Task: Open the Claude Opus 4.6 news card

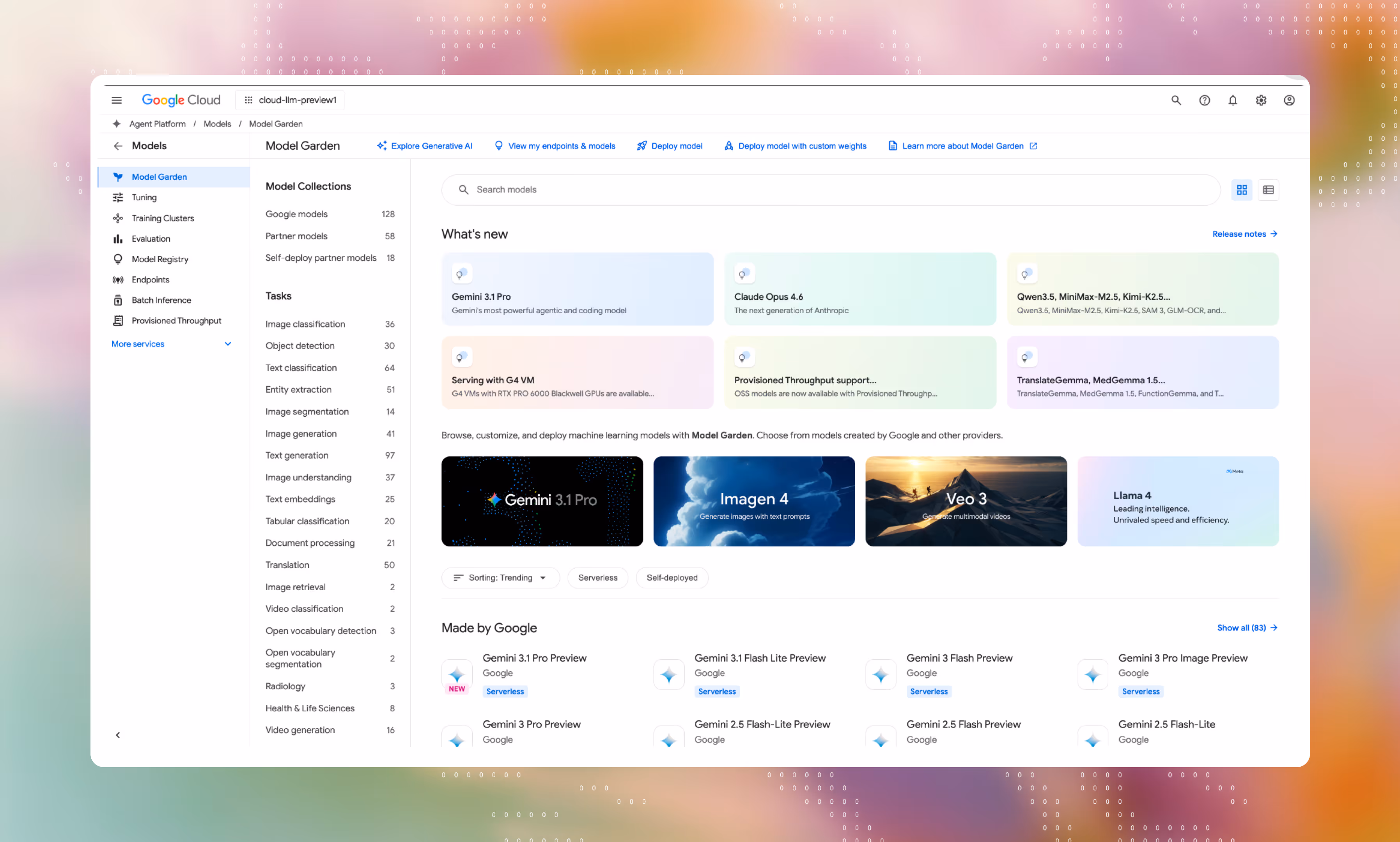Action: pos(860,289)
